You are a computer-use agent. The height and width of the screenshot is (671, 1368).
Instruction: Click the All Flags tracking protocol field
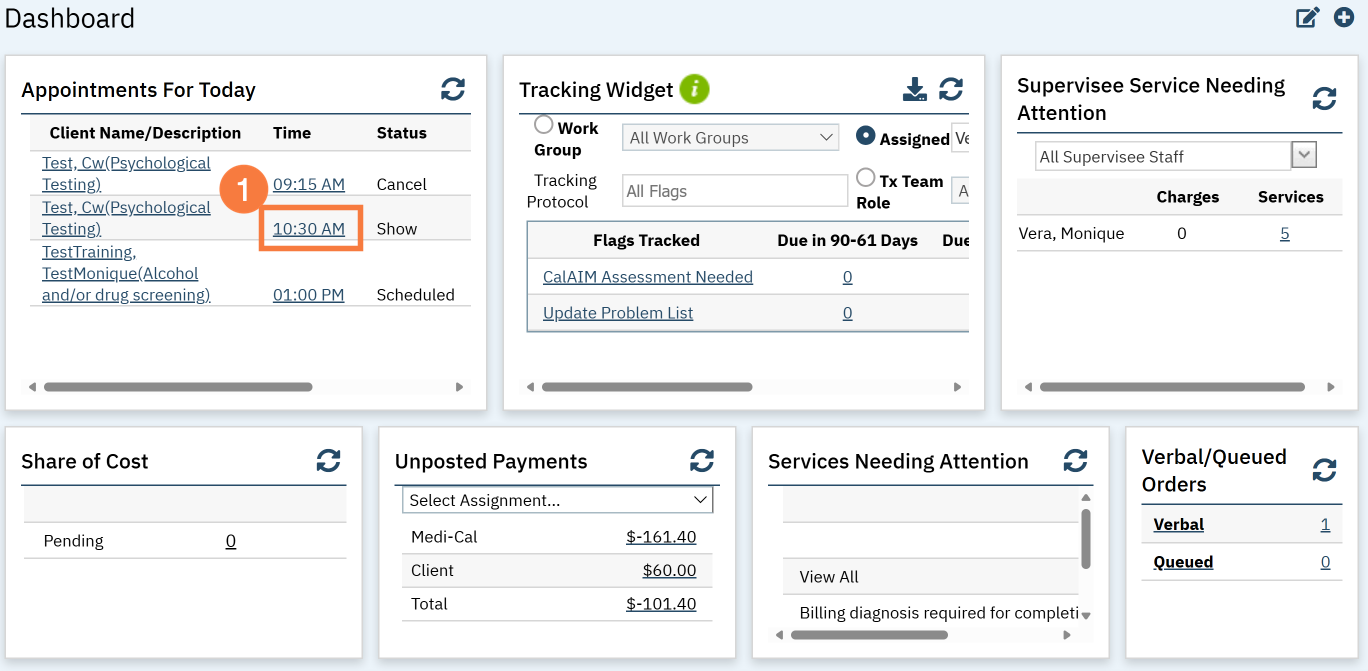734,191
